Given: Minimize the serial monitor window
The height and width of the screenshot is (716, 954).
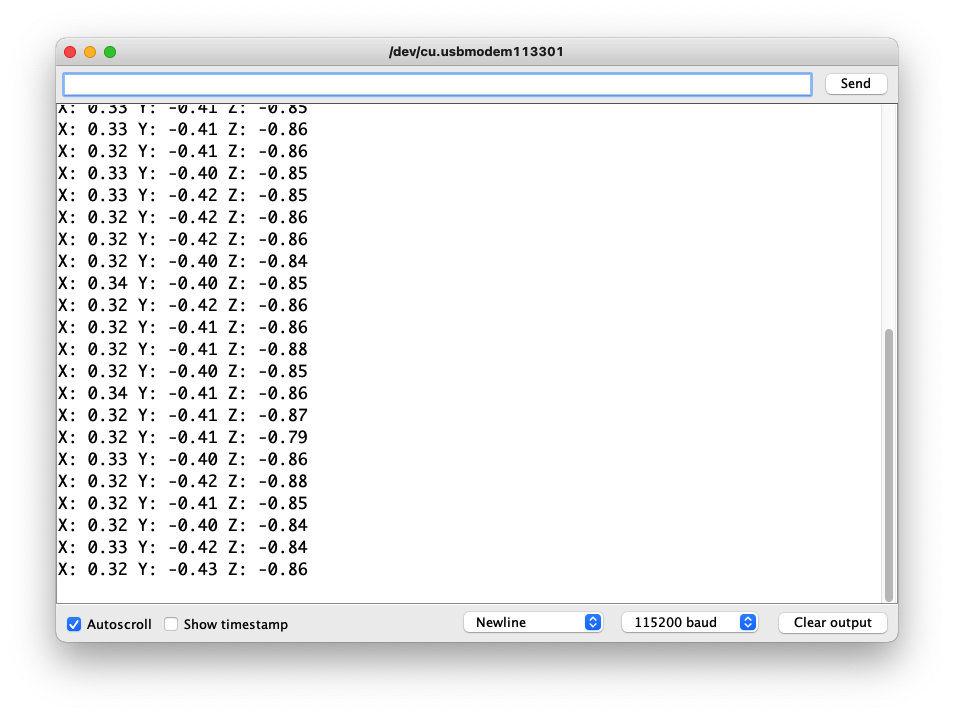Looking at the screenshot, I should point(90,52).
